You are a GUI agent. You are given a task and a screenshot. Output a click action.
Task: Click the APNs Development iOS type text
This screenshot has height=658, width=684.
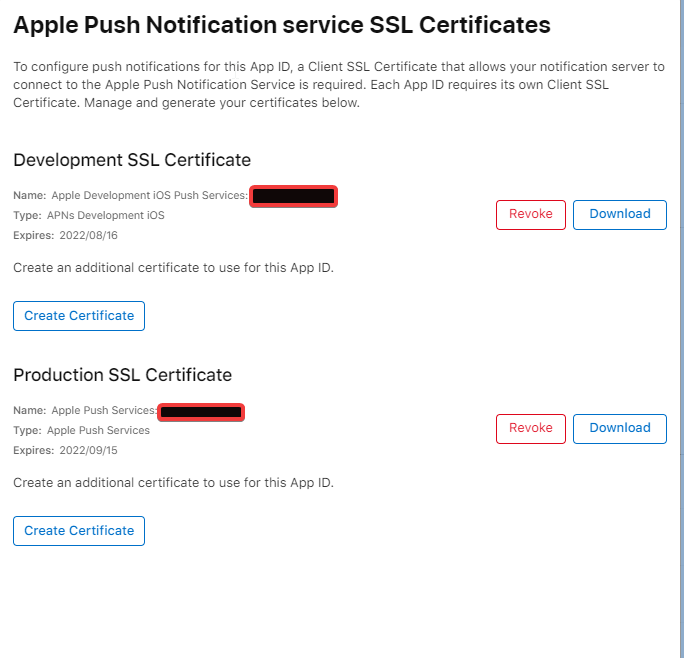point(105,215)
